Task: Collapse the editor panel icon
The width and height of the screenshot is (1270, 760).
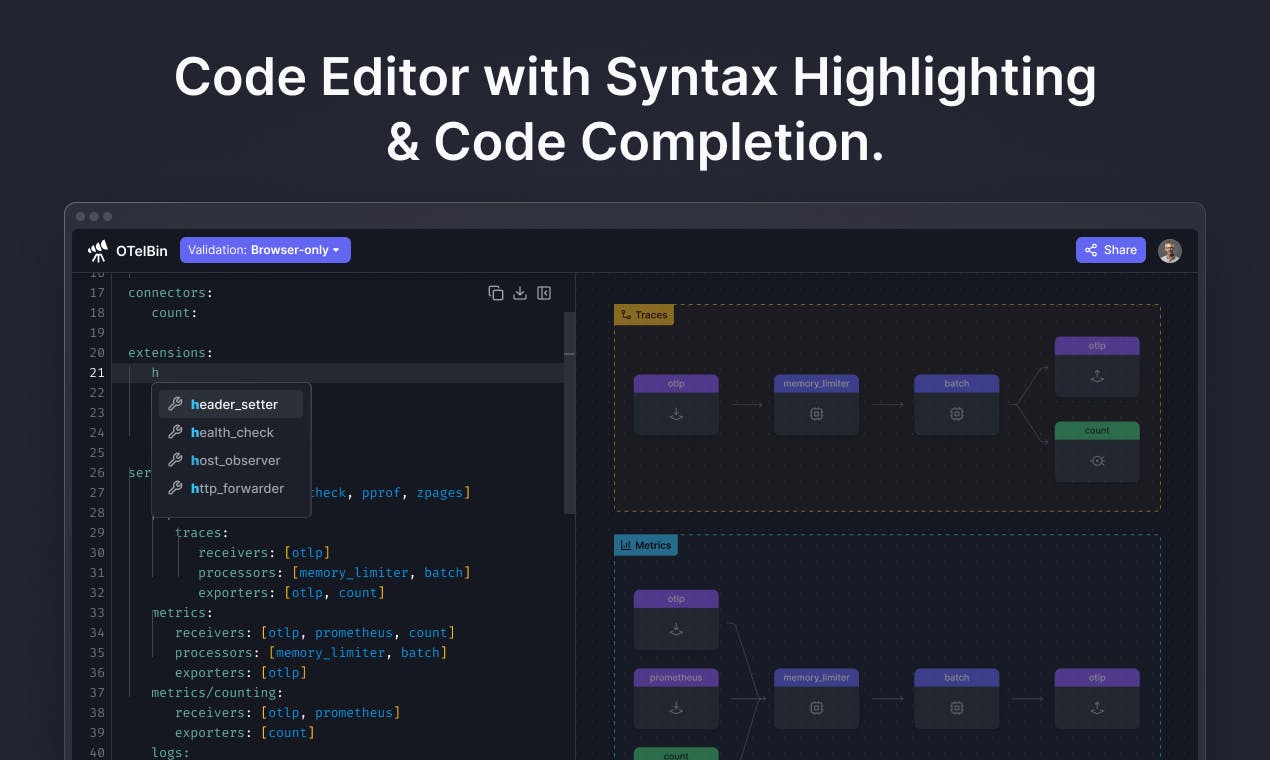Action: coord(544,293)
